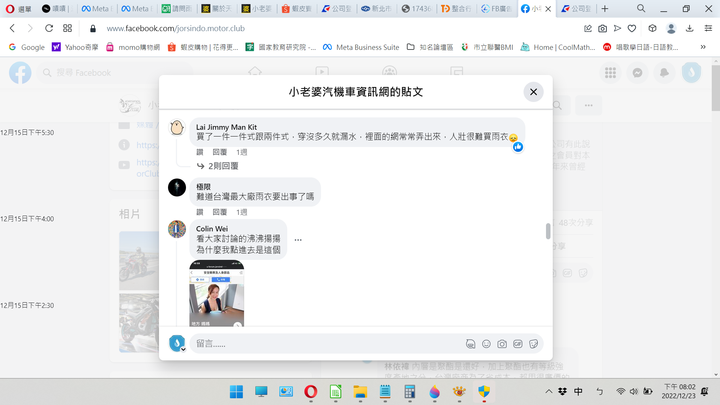
Task: Open options for Colin Wei's comment
Action: [x=298, y=240]
